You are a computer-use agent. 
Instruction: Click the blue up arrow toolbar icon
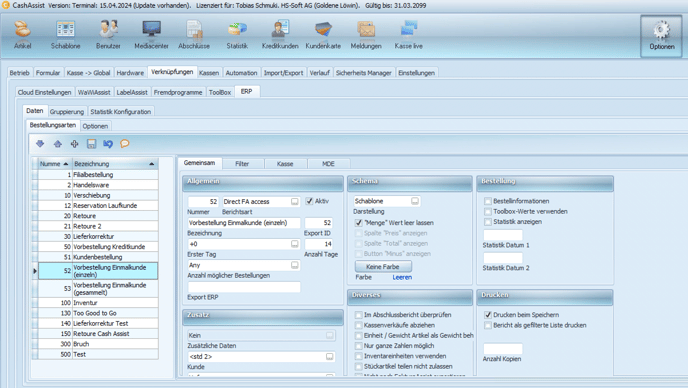(x=57, y=144)
